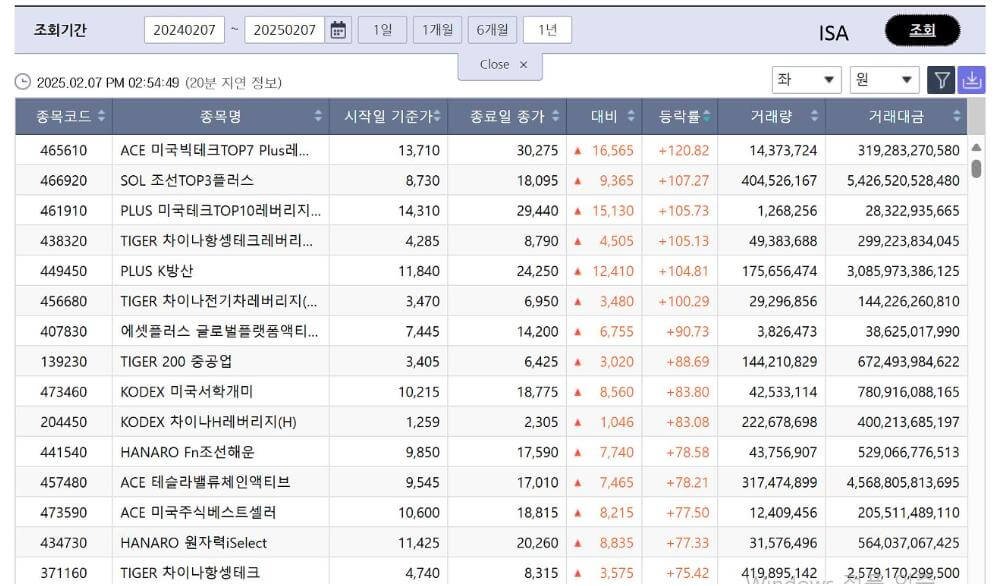This screenshot has width=994, height=586.
Task: Sort the 대비 column header arrow
Action: coord(630,115)
